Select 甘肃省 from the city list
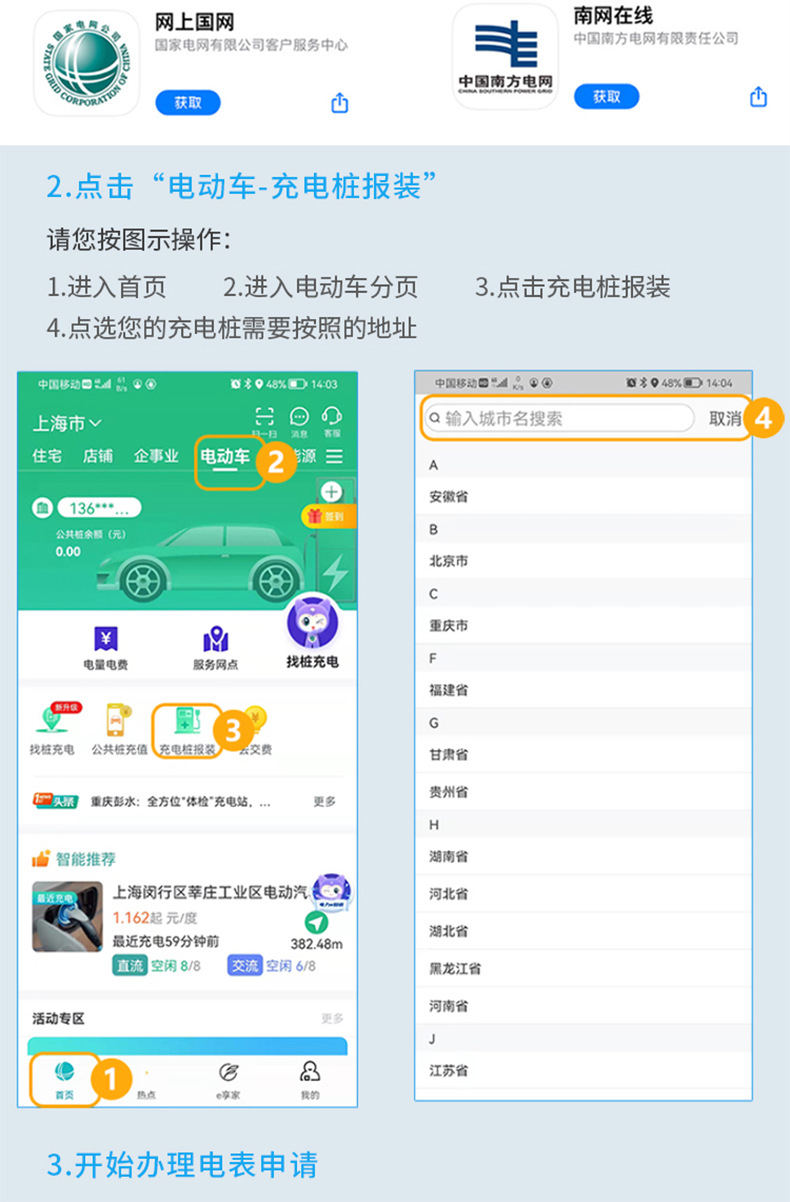790x1202 pixels. (x=583, y=755)
